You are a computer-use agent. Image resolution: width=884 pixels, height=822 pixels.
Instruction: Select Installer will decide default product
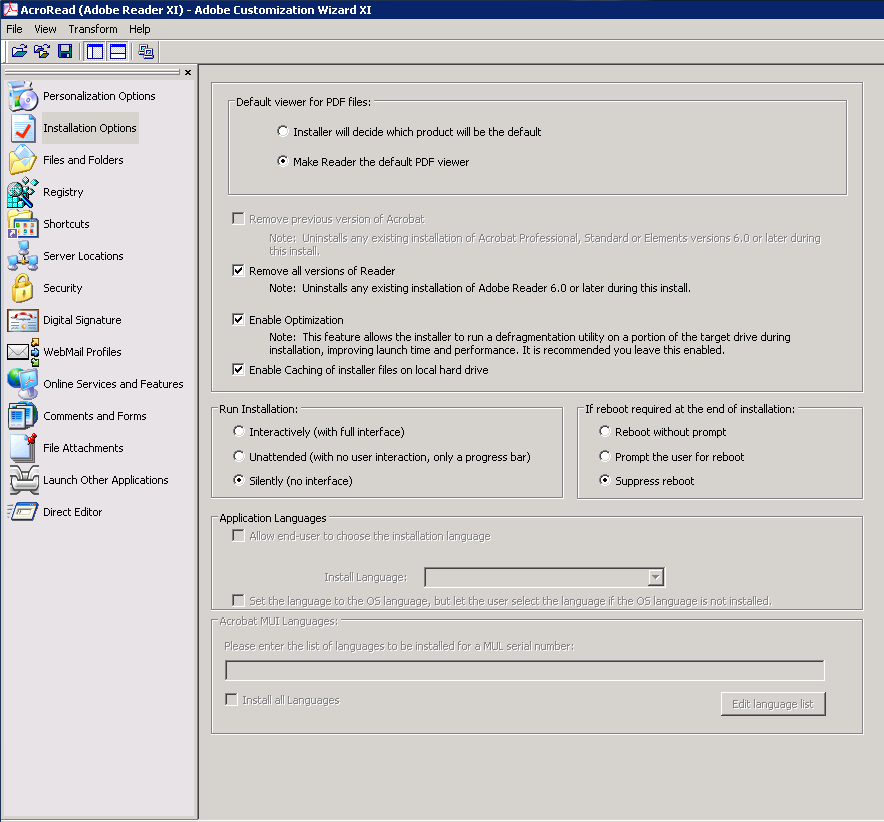(x=283, y=132)
